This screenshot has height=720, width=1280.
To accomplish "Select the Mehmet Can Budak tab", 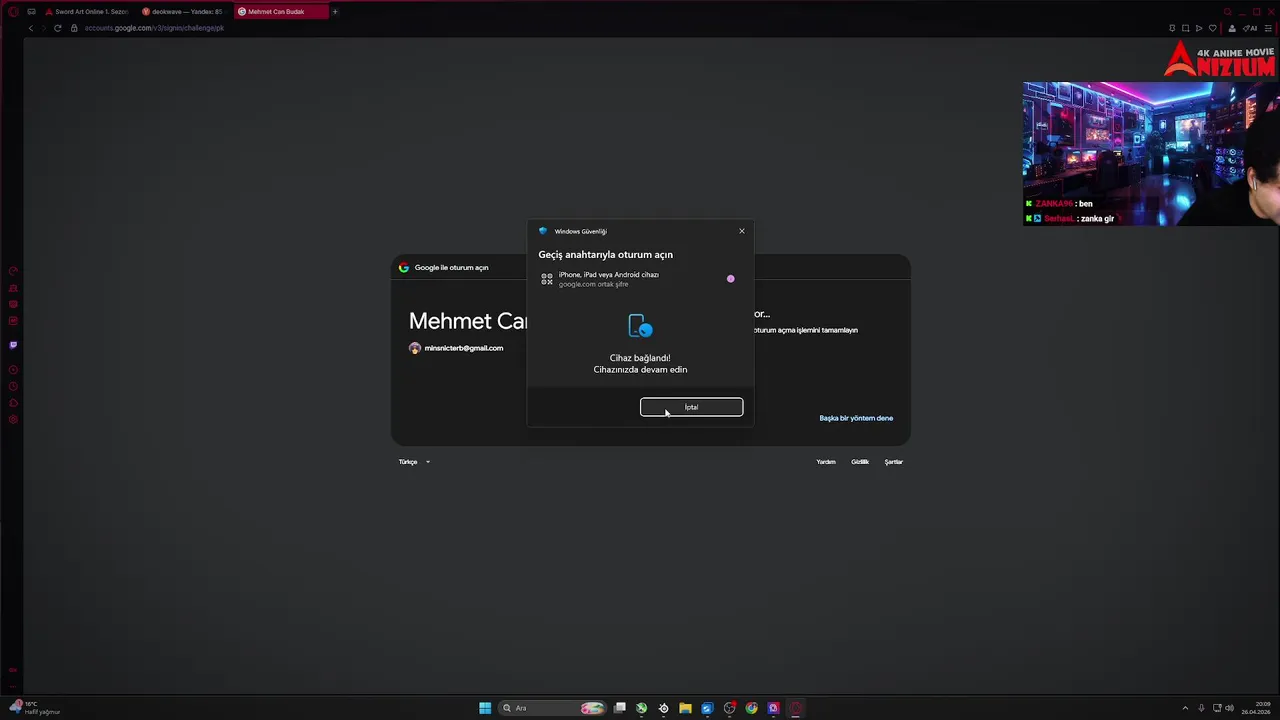I will (x=280, y=12).
